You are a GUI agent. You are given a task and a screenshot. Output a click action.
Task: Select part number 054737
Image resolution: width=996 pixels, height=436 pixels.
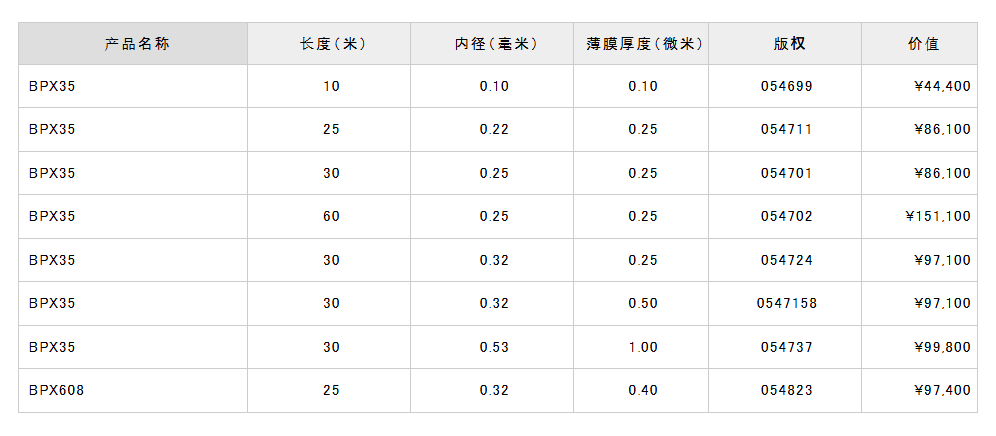coord(787,348)
